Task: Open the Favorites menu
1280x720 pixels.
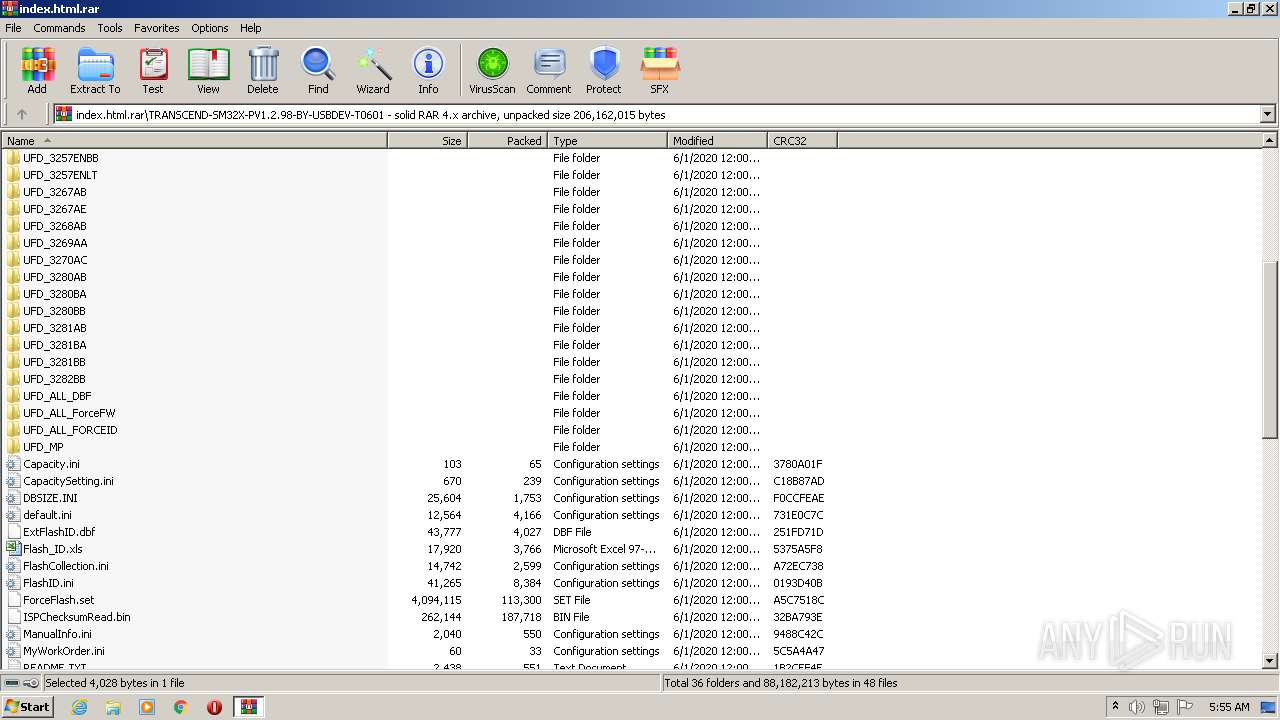Action: pos(157,28)
